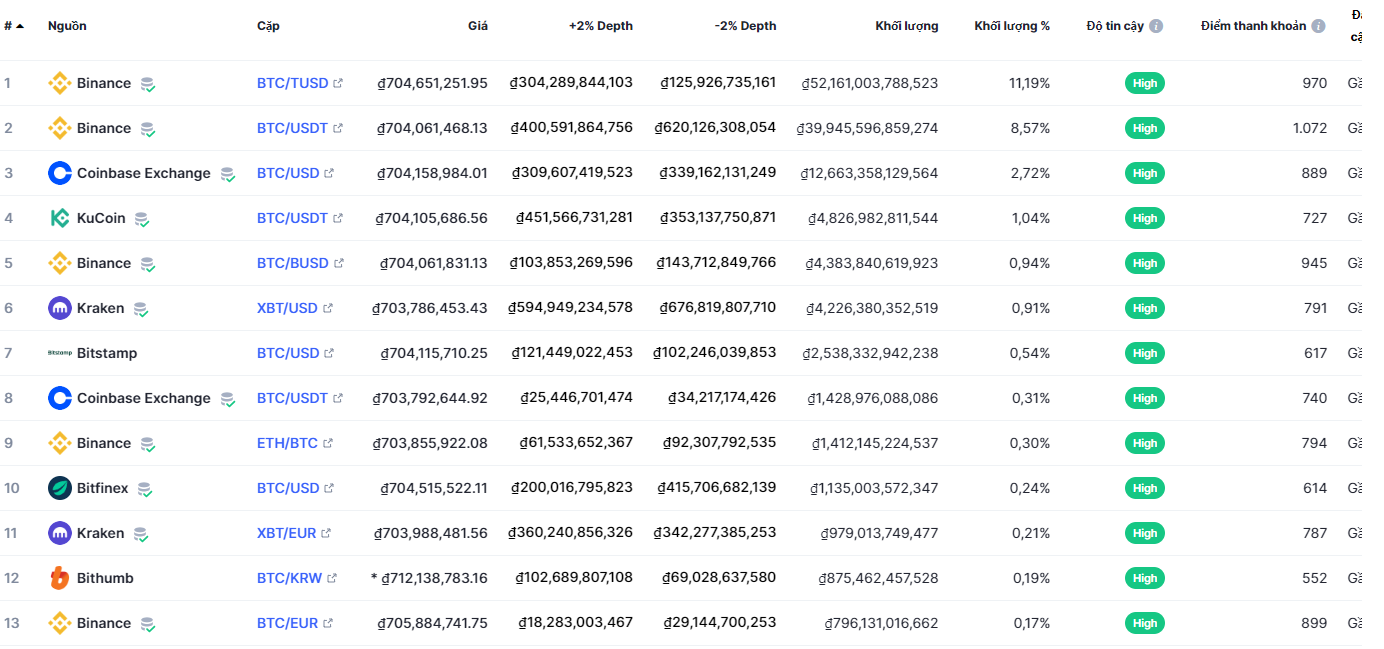Sort by the Khối lượng column header
The height and width of the screenshot is (649, 1384).
coord(906,26)
